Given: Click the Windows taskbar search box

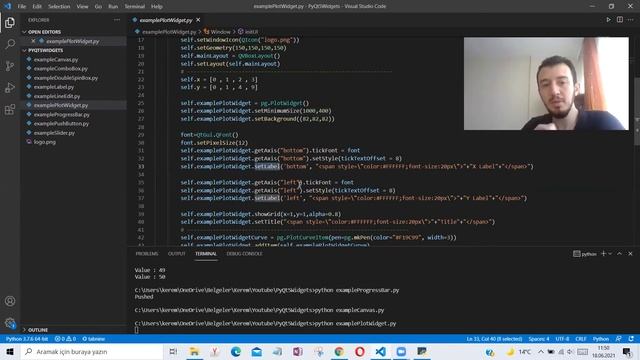Looking at the screenshot, I should click(x=91, y=351).
